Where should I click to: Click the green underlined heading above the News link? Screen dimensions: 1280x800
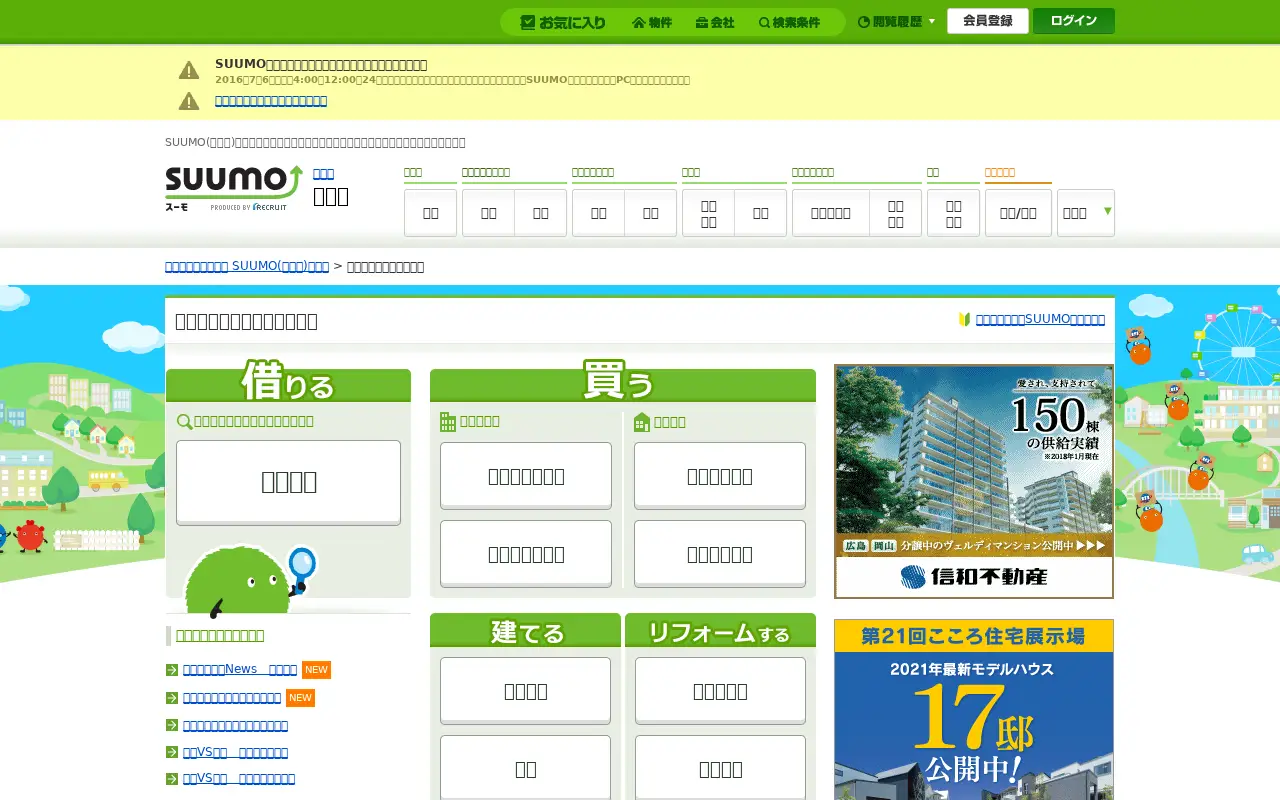(220, 636)
